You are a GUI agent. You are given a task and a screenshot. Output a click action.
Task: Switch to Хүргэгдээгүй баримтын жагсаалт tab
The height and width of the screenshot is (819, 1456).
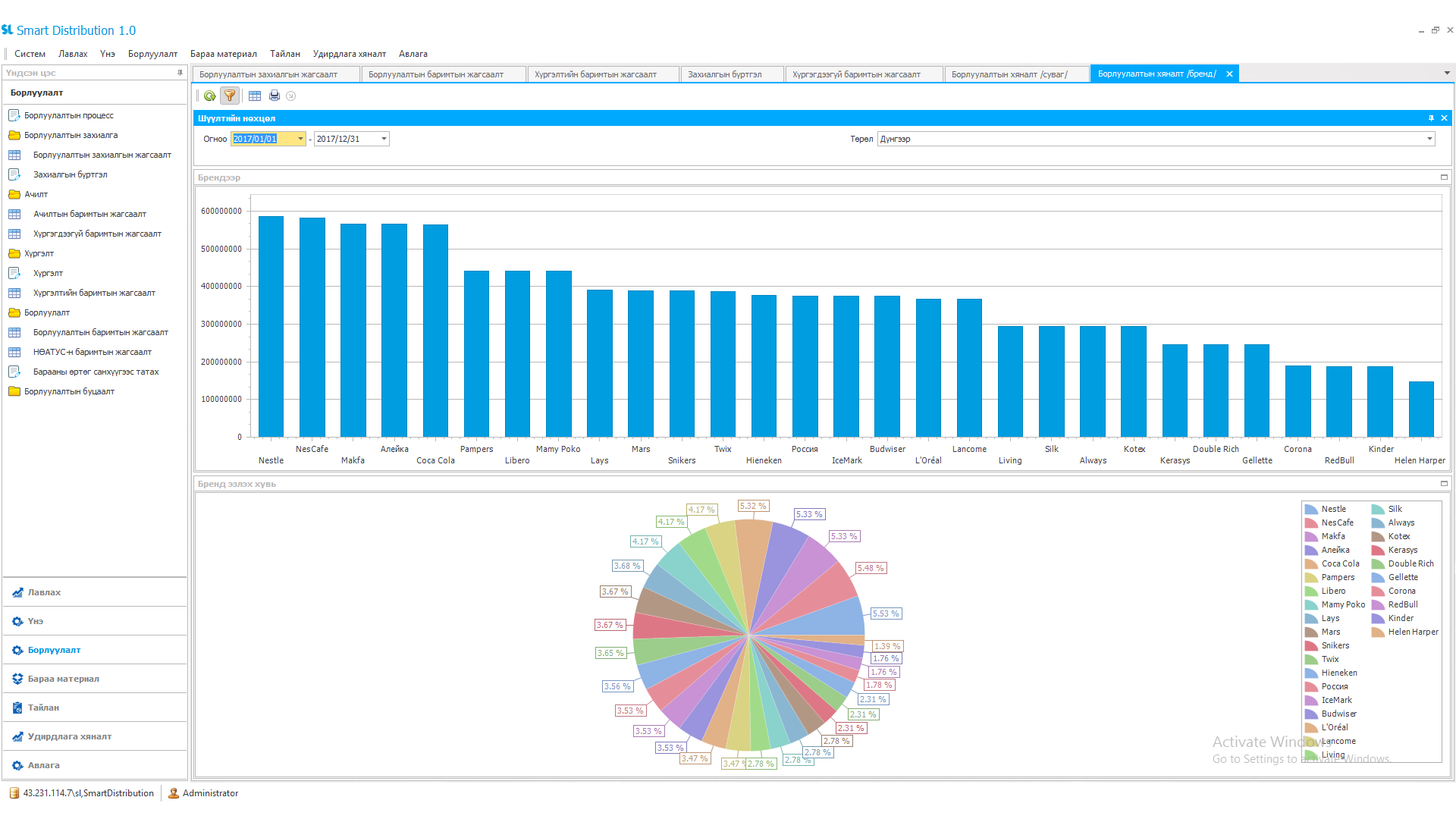coord(864,74)
